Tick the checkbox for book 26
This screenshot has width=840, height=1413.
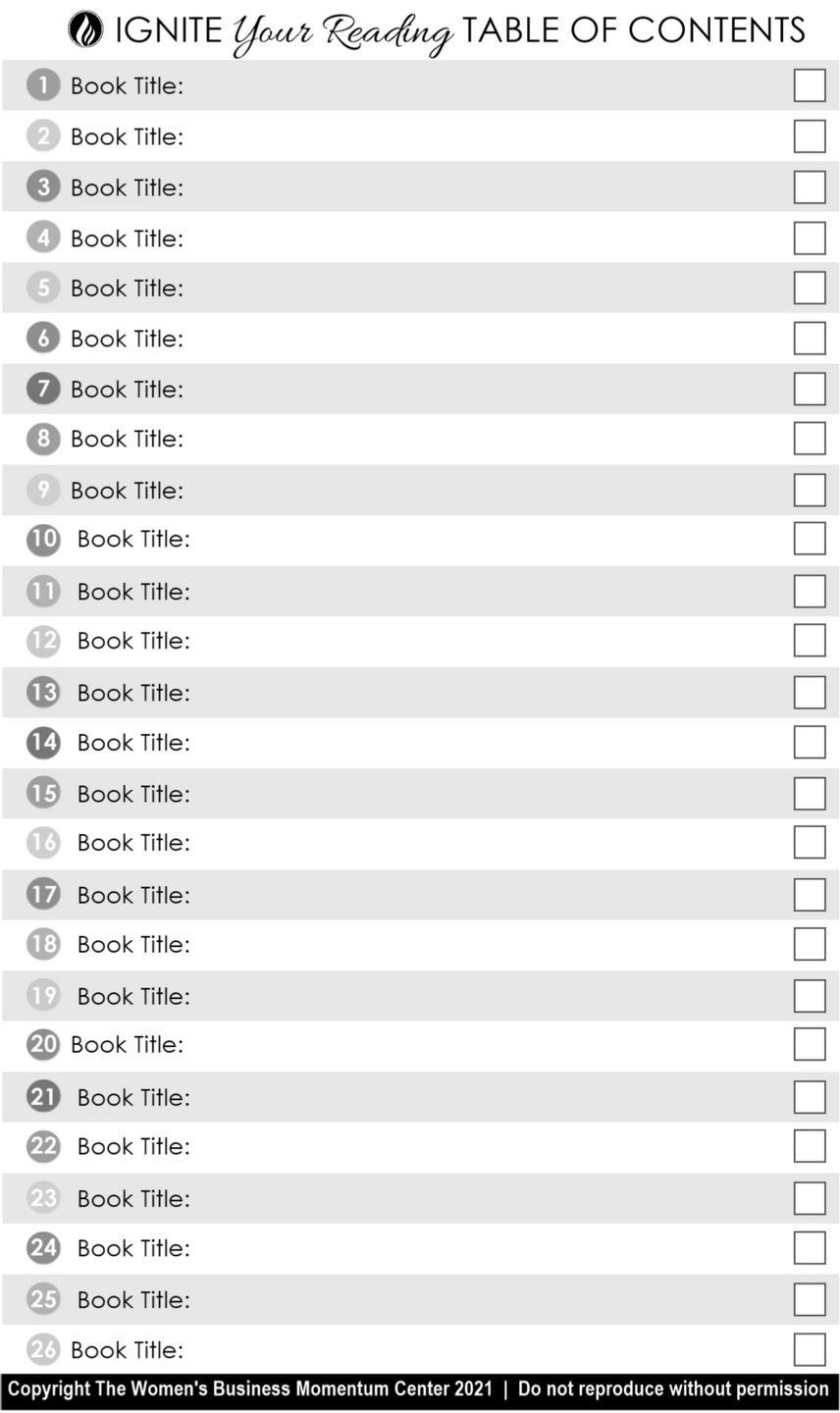(809, 1349)
